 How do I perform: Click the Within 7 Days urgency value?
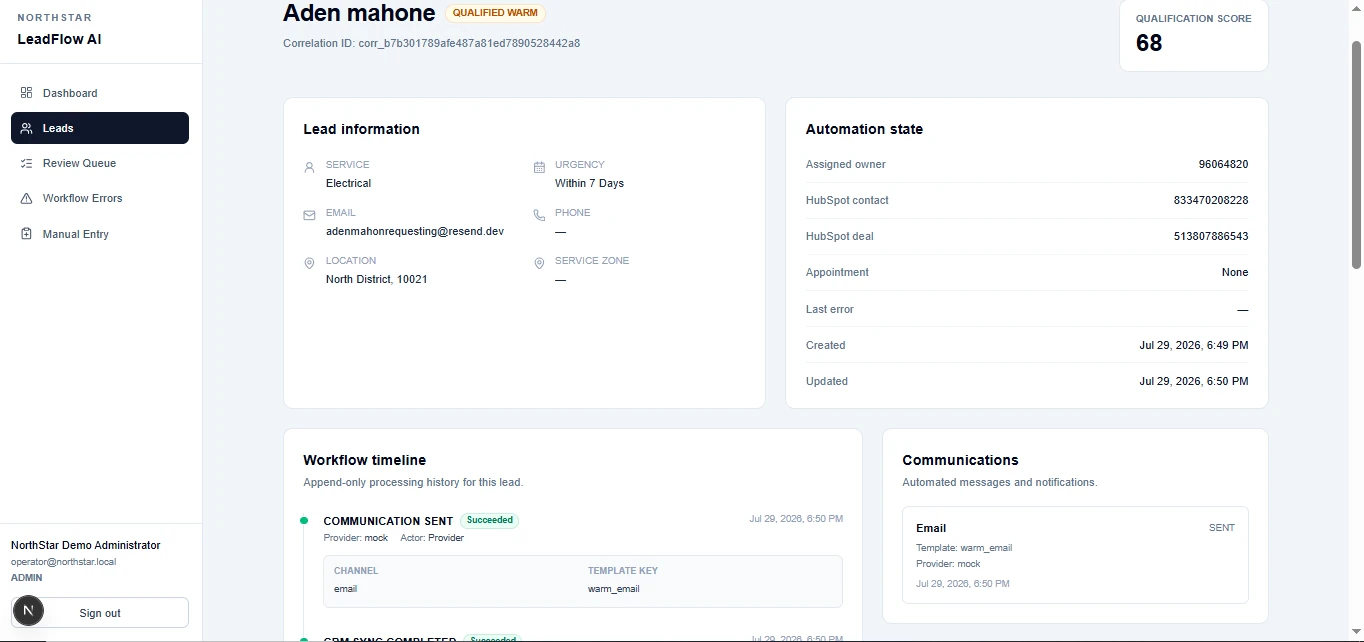589,183
